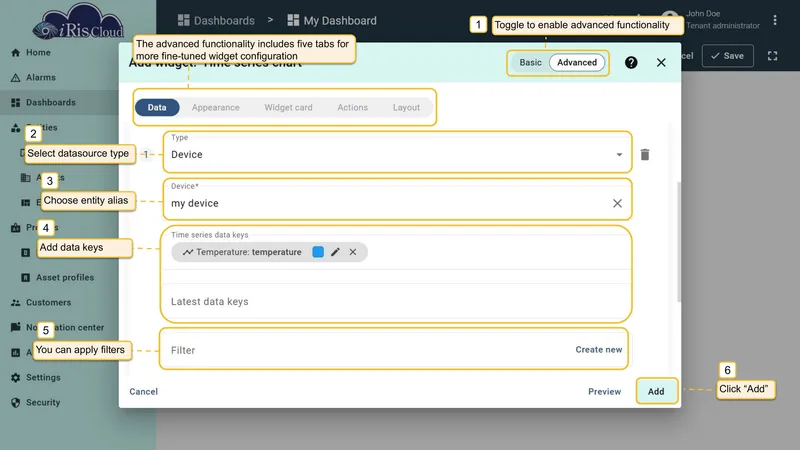Click the Preview button

coord(605,392)
